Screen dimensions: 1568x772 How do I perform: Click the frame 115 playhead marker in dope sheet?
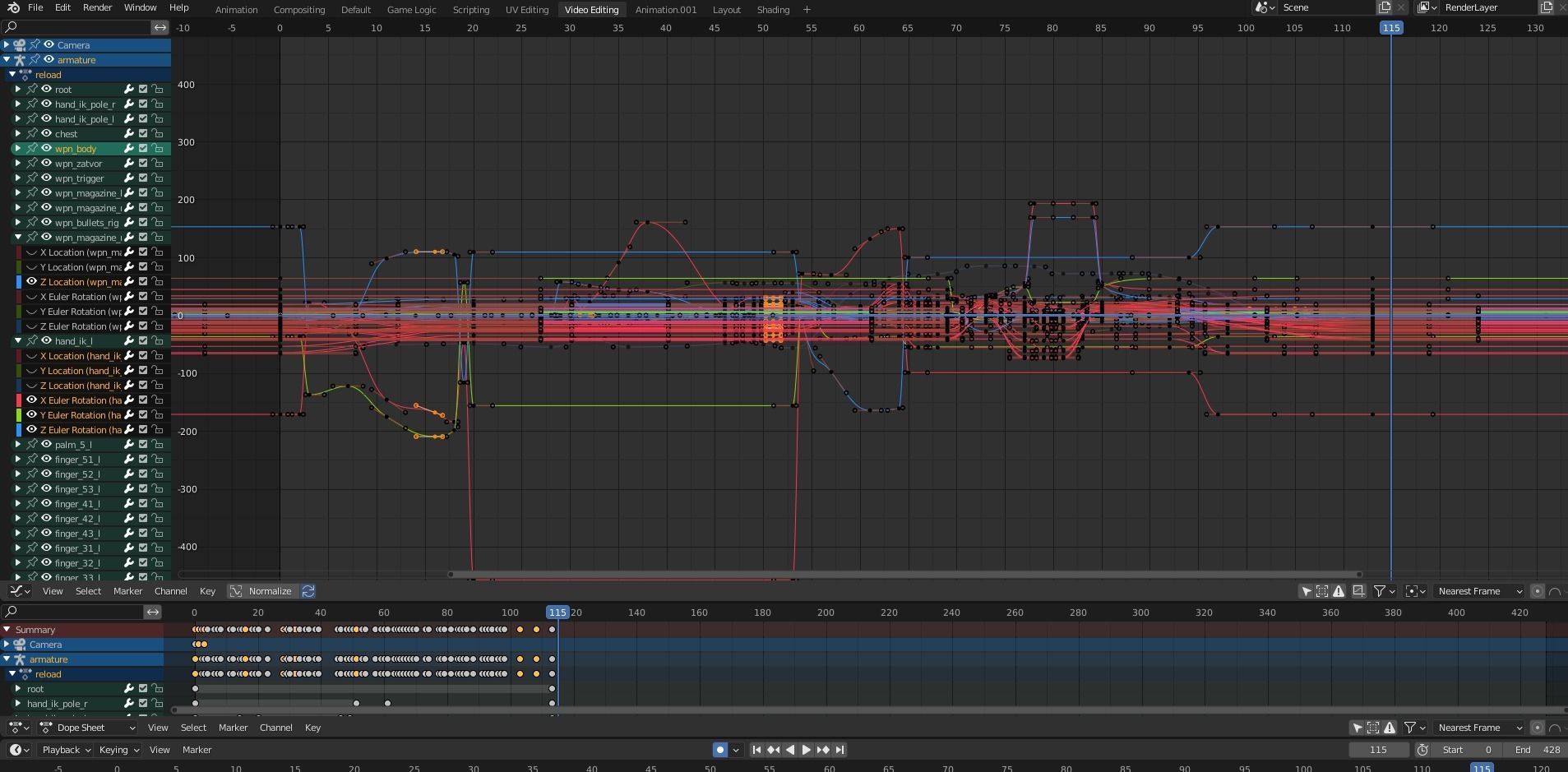point(557,613)
